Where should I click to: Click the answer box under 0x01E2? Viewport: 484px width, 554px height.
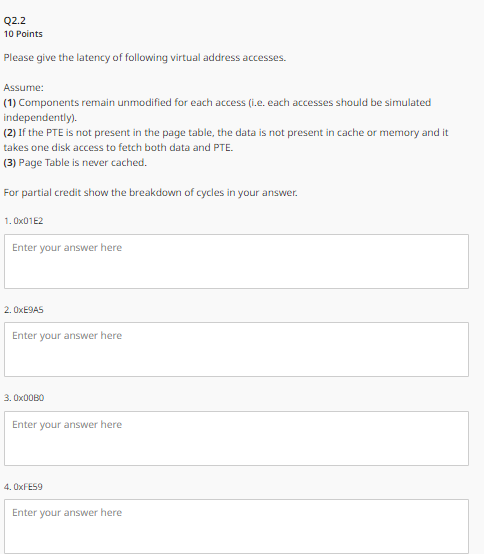pyautogui.click(x=236, y=261)
